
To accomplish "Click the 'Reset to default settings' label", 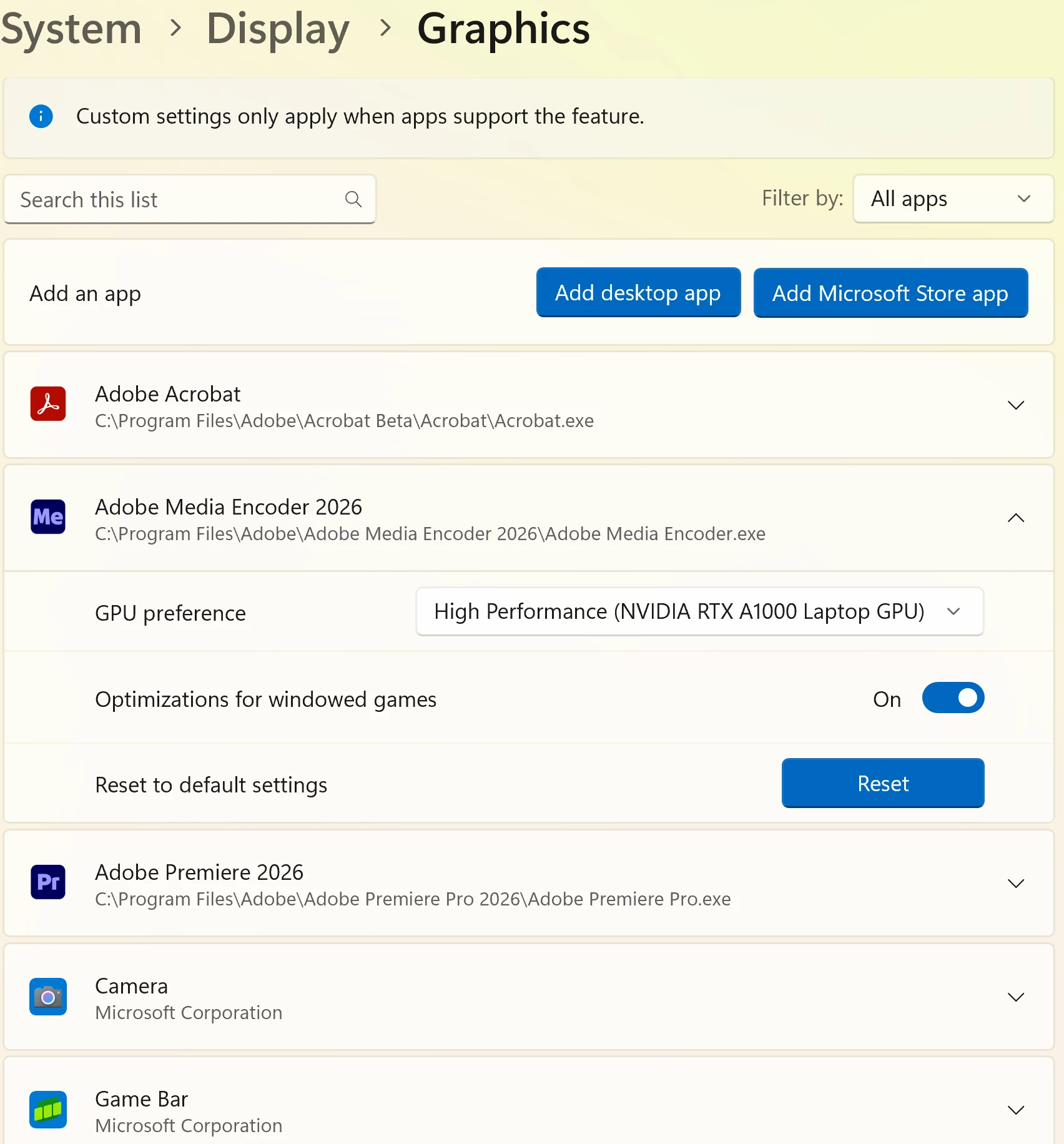I will 211,785.
